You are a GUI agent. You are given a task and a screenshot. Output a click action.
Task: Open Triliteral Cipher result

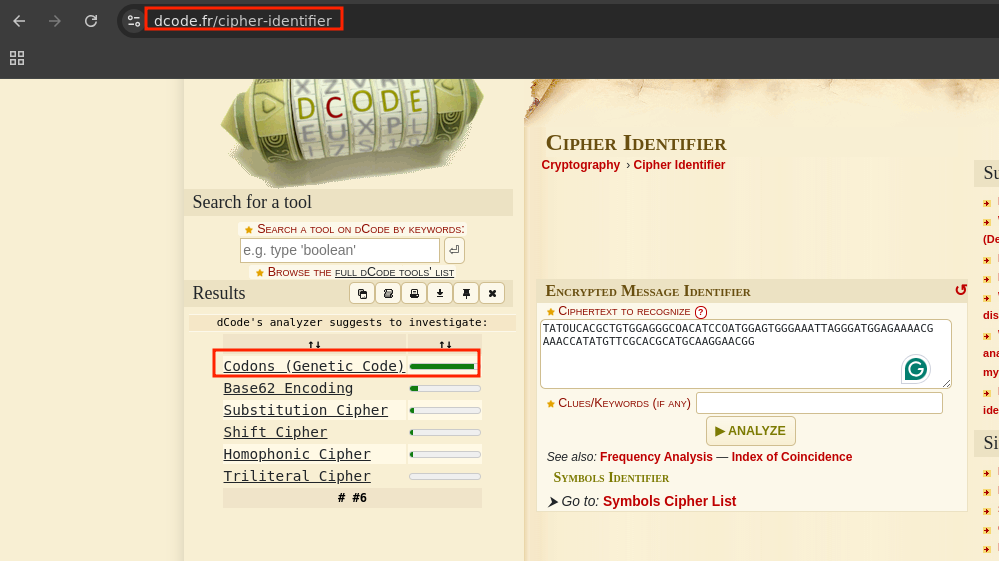(297, 476)
